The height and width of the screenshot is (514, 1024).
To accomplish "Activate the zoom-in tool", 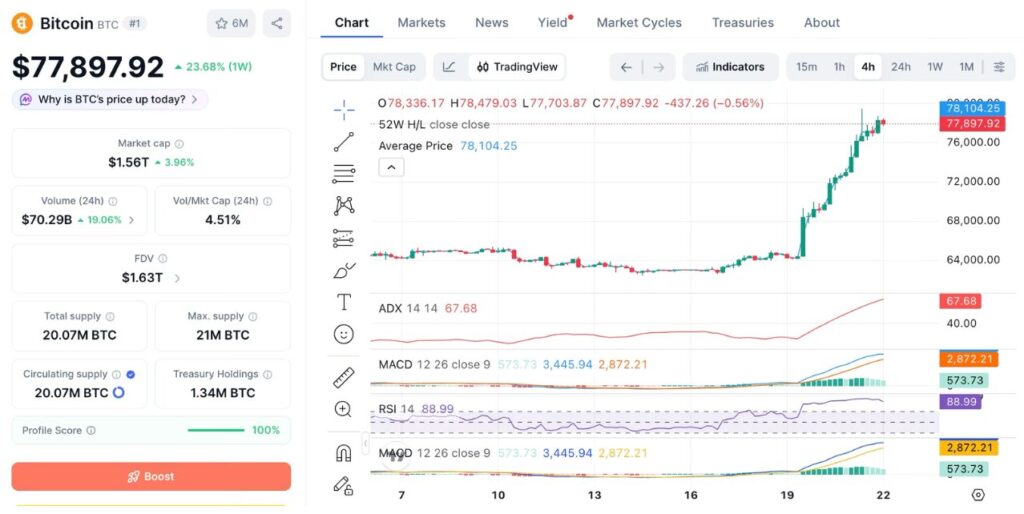I will [343, 410].
